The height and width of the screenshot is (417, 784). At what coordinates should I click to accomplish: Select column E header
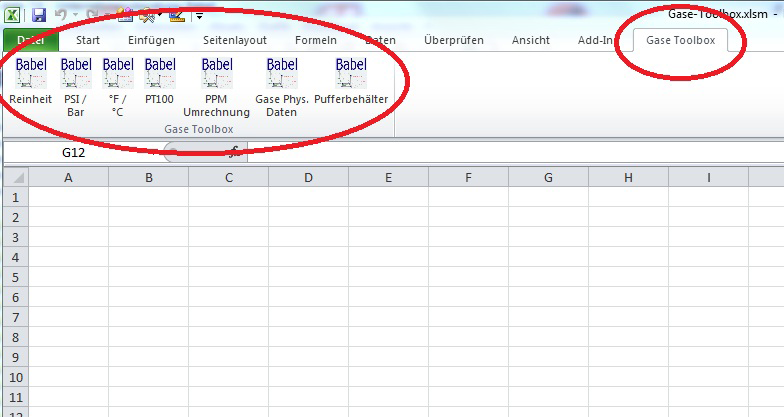(x=388, y=178)
